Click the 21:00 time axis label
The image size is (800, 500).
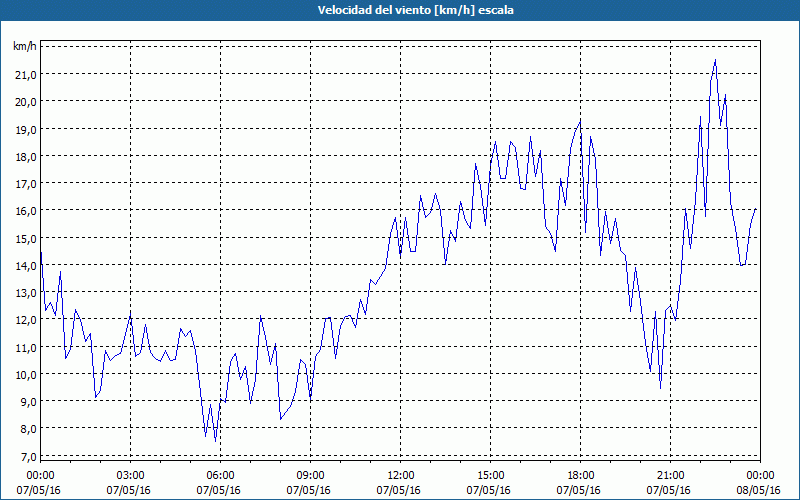pyautogui.click(x=670, y=476)
